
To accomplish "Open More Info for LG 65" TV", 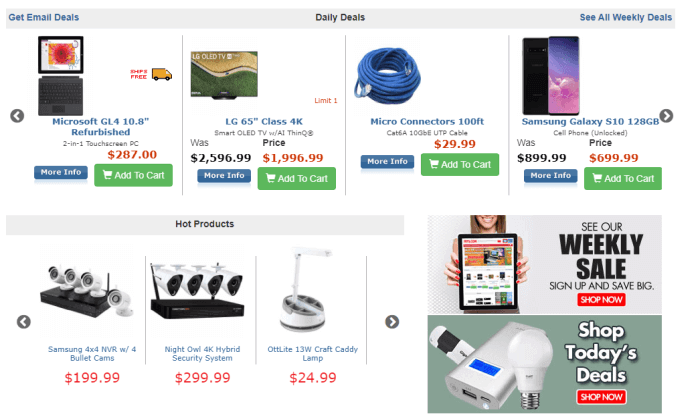I will coord(224,176).
